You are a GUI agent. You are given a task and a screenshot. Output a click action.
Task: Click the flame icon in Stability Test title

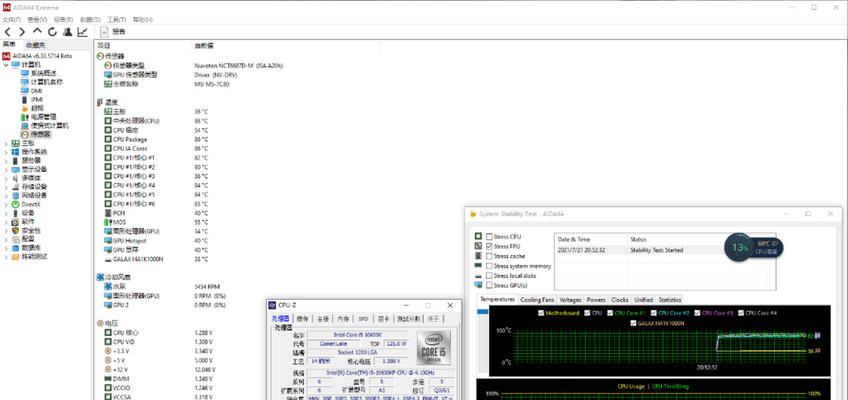(473, 214)
